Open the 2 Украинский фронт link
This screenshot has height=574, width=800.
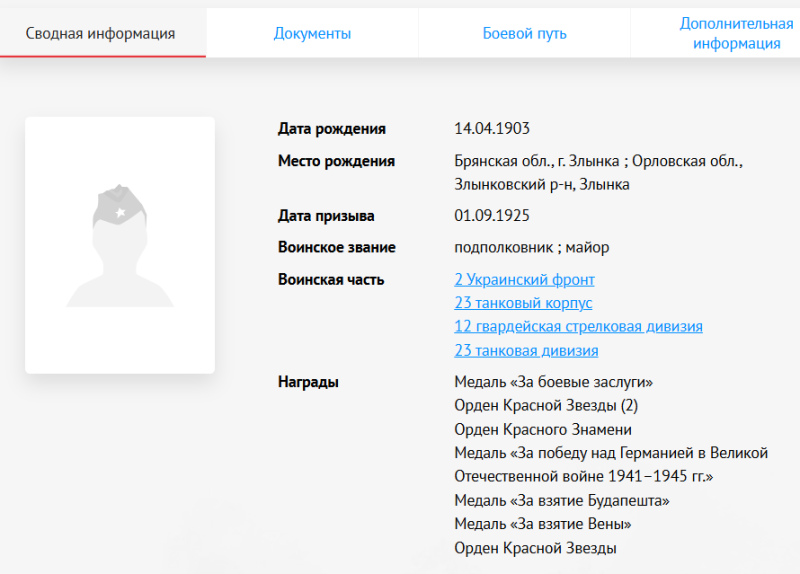(x=524, y=279)
